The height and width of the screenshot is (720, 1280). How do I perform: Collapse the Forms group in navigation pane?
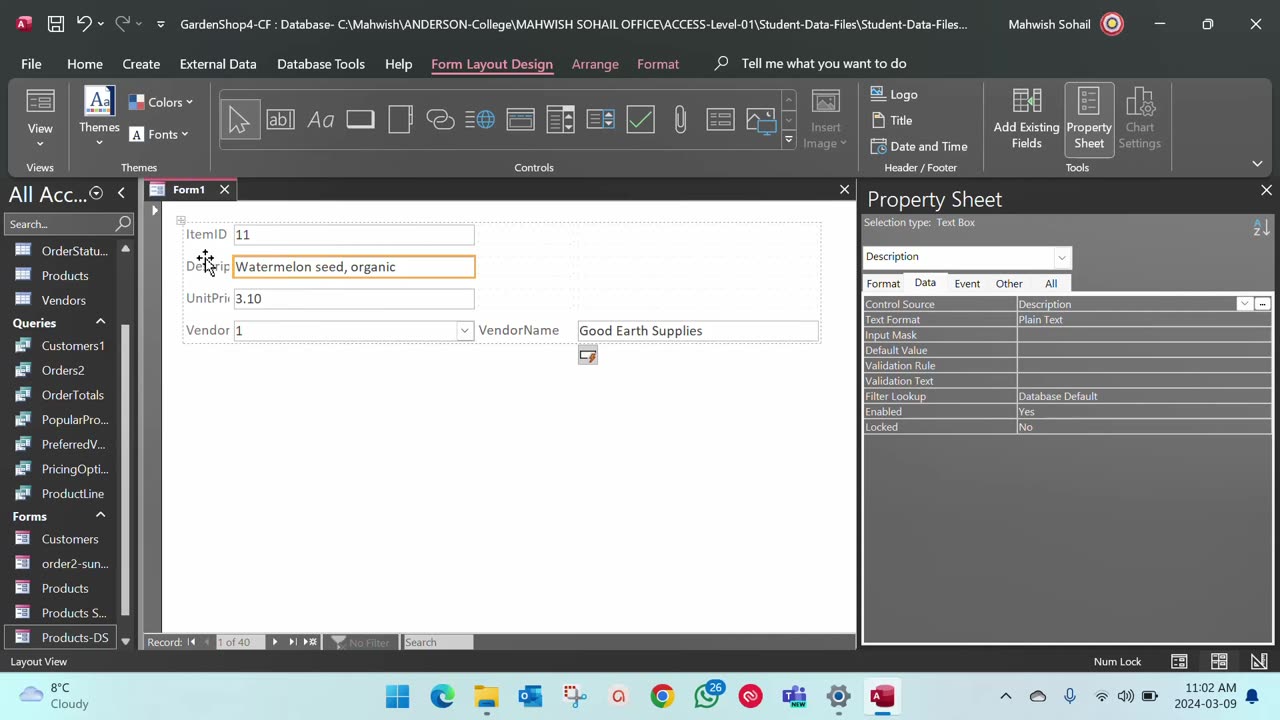[100, 515]
